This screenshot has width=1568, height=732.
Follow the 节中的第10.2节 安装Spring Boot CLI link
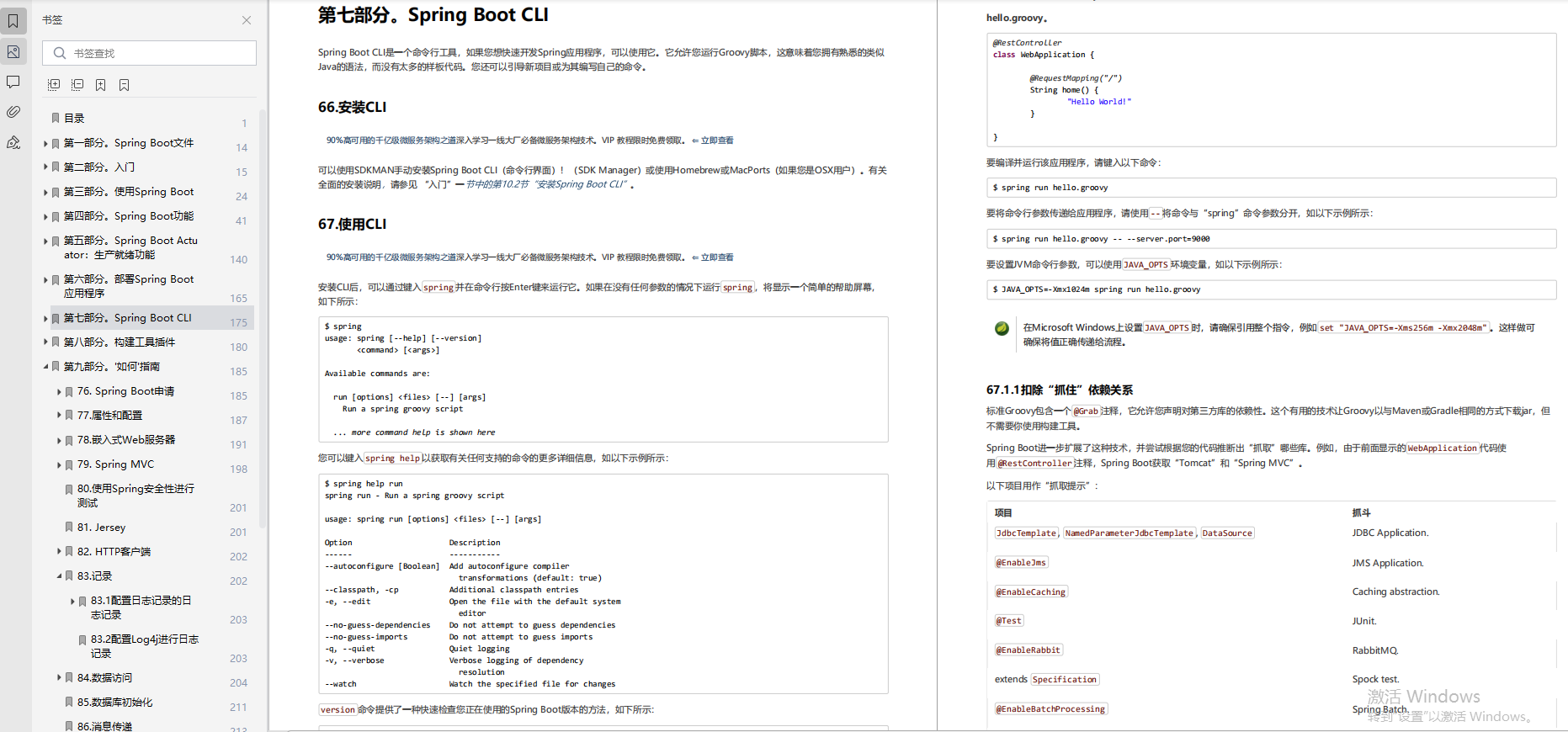[x=547, y=184]
